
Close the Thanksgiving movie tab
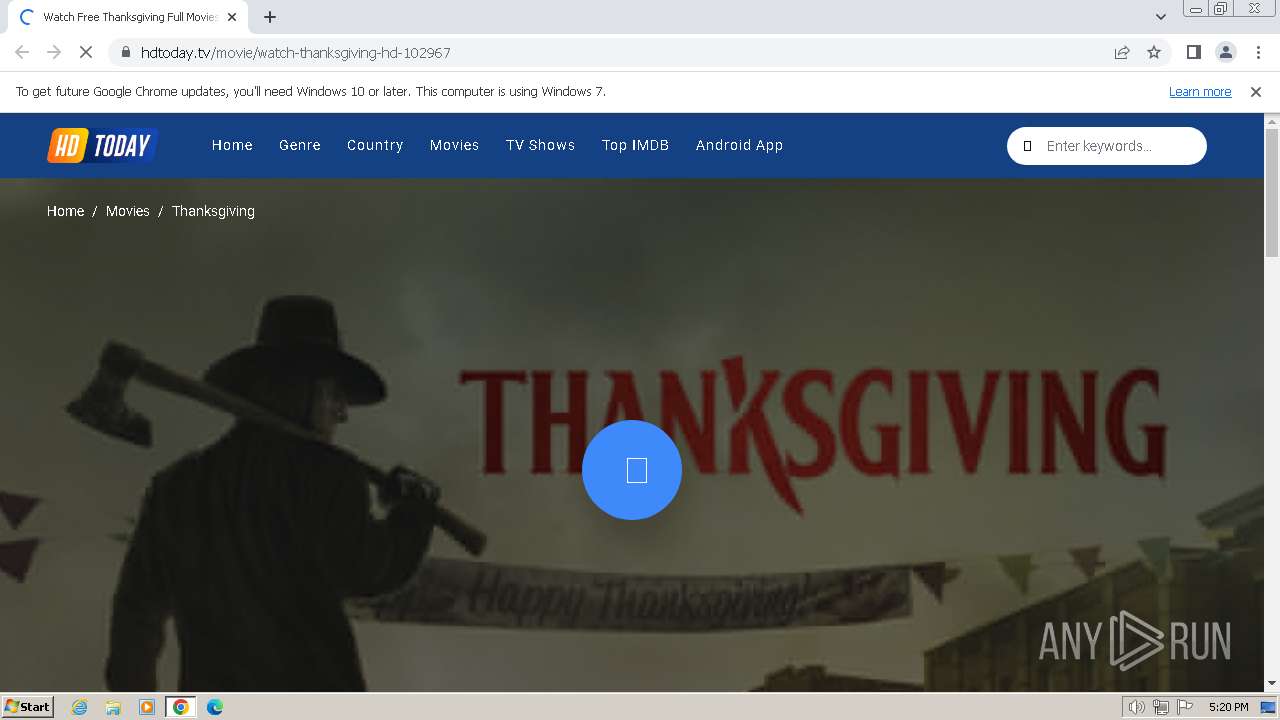click(232, 17)
